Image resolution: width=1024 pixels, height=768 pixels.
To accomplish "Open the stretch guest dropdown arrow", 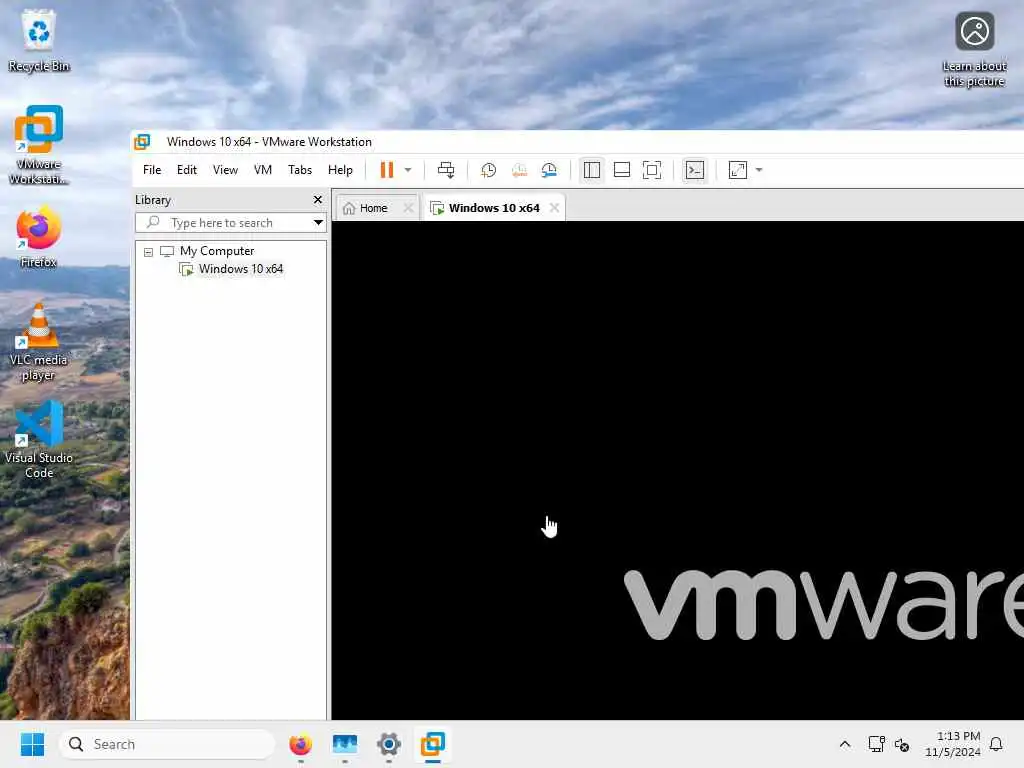I will [x=759, y=170].
